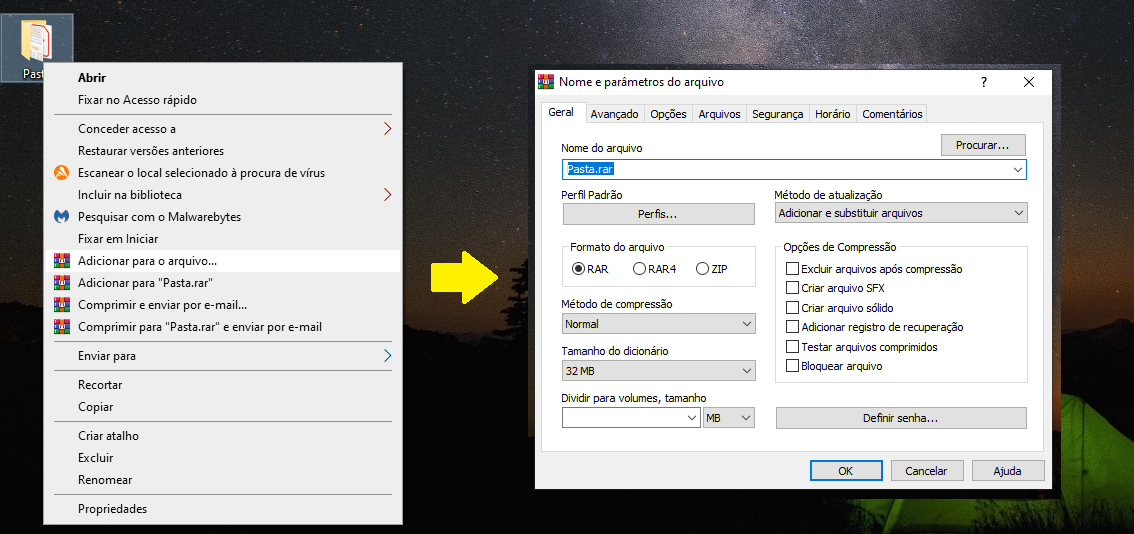Expand the 'Enviar para' submenu arrow
Viewport: 1134px width, 534px height.
tap(387, 356)
